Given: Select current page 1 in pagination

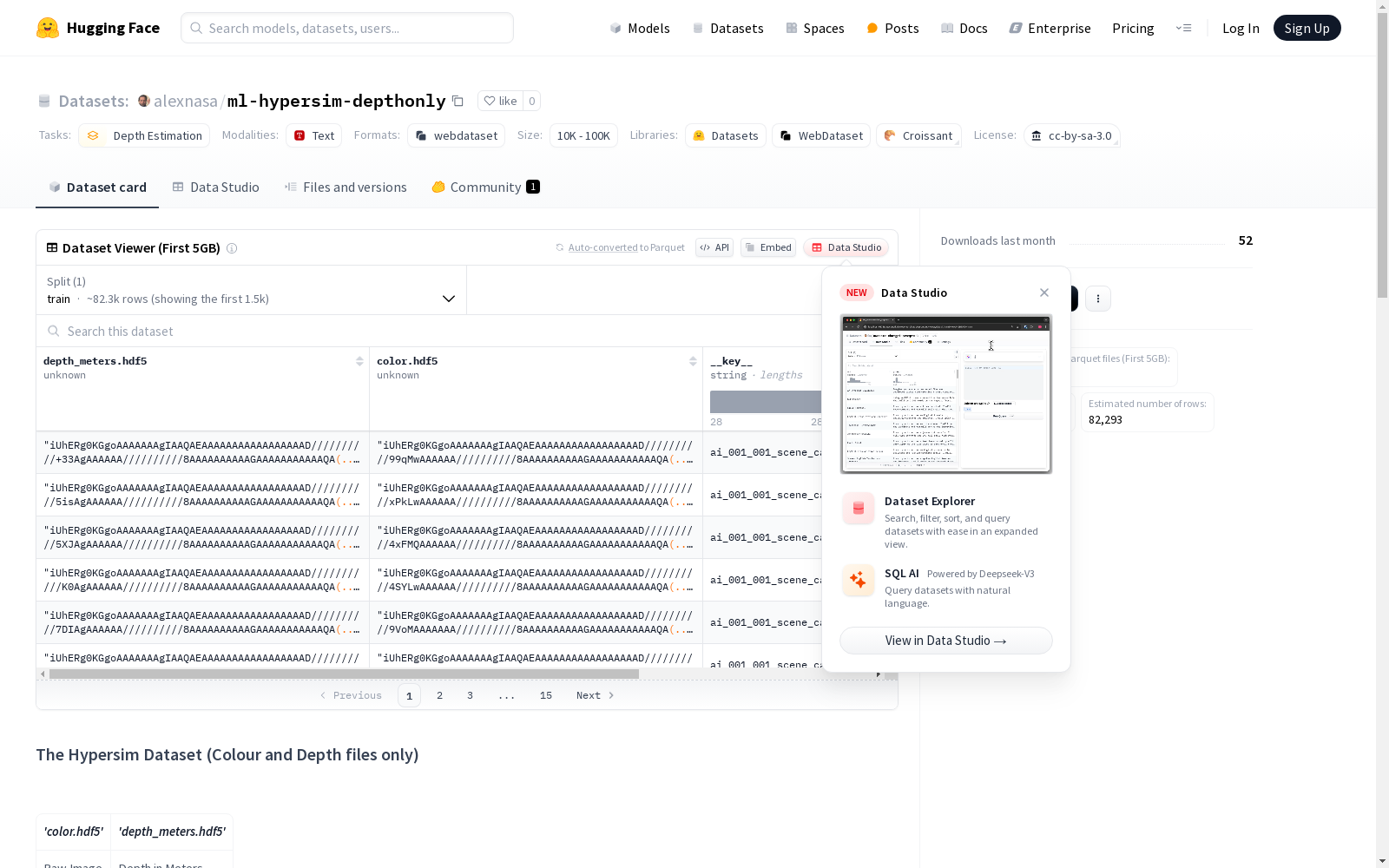Looking at the screenshot, I should [410, 695].
